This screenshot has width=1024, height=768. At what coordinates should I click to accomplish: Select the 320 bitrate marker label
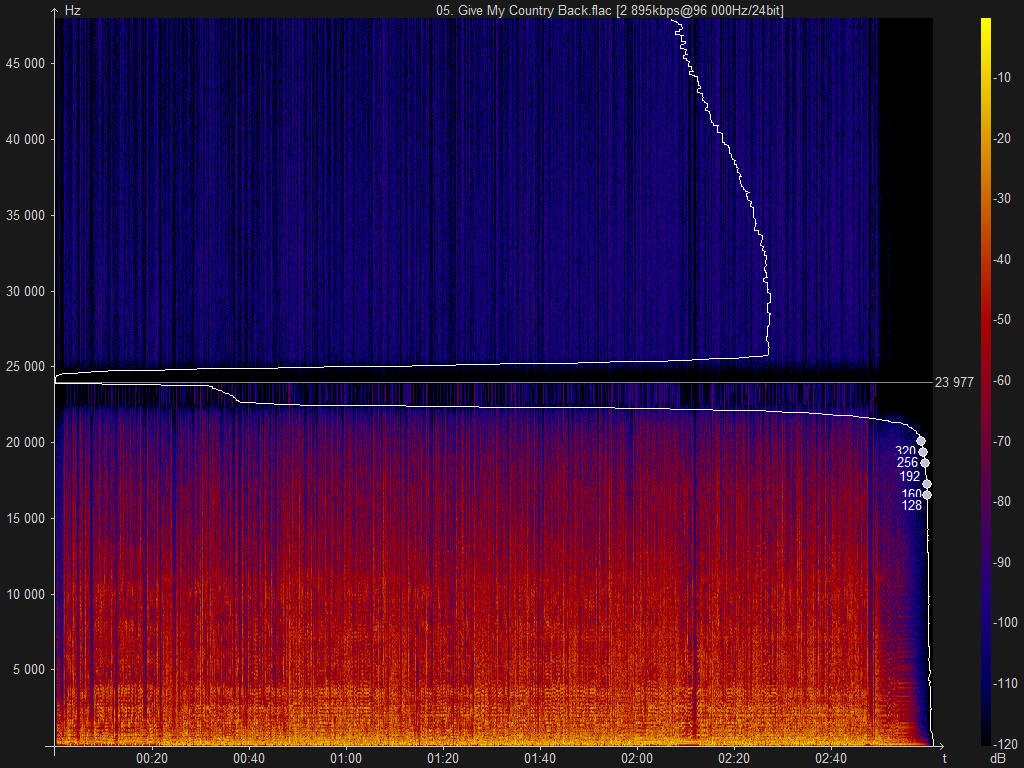click(905, 451)
